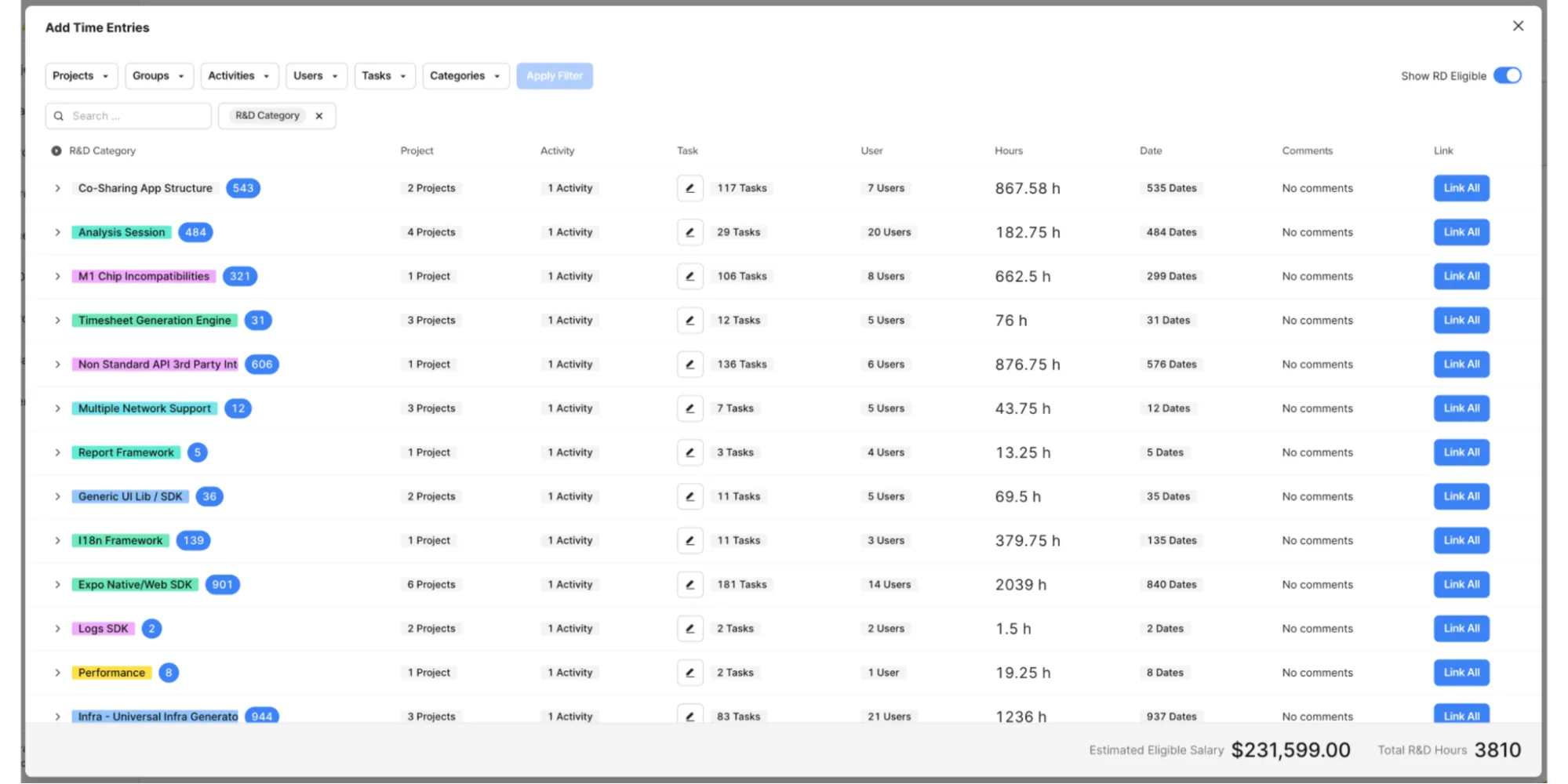Image resolution: width=1568 pixels, height=784 pixels.
Task: Edit tasks for Report Framework
Action: click(690, 452)
